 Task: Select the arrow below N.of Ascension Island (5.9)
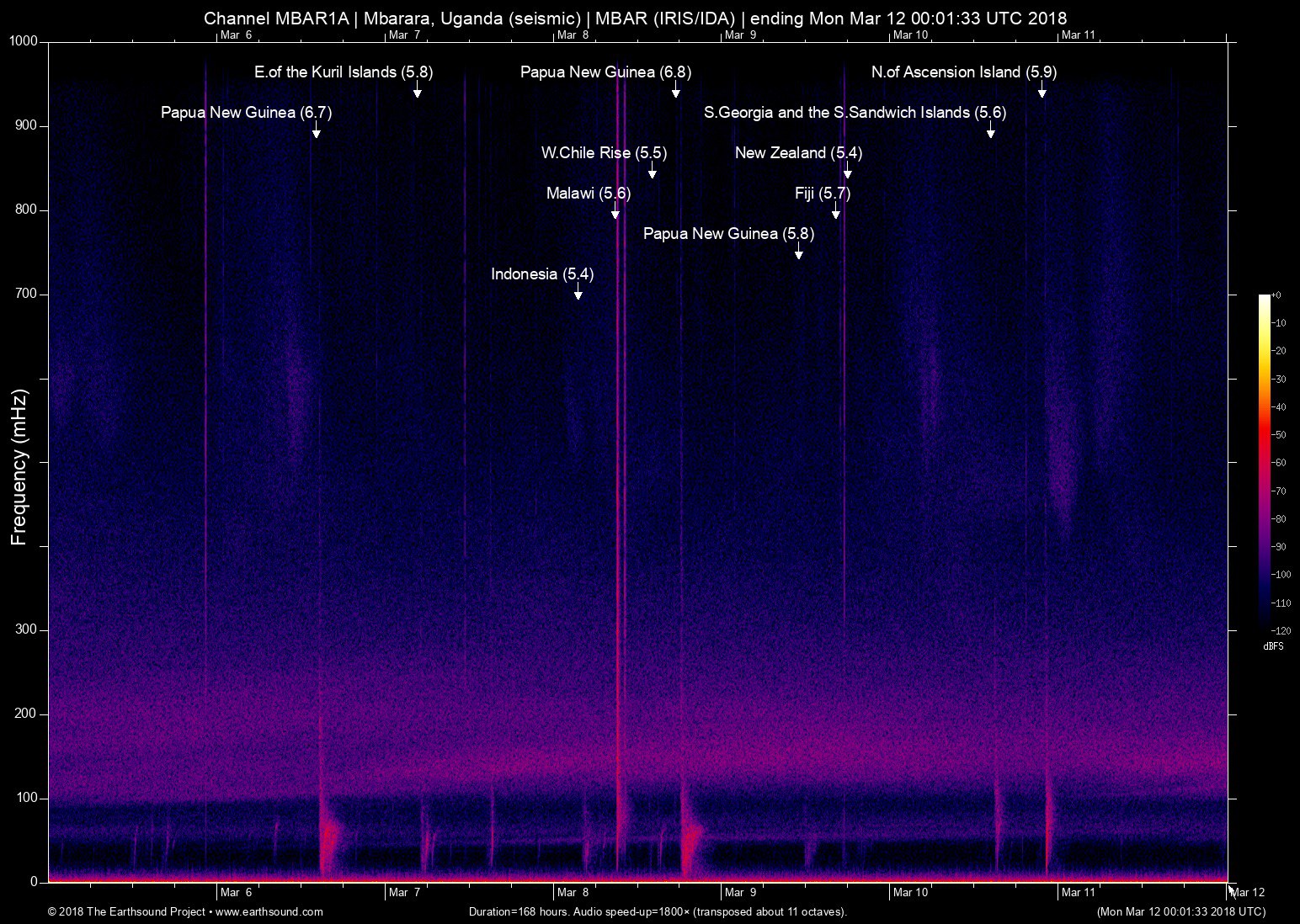coord(1042,90)
